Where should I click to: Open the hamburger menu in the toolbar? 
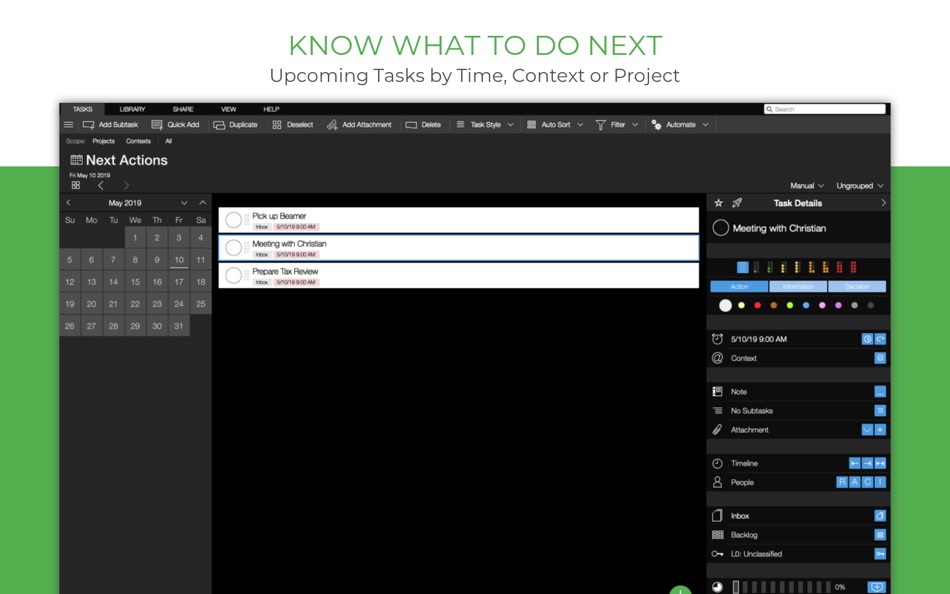(x=68, y=125)
